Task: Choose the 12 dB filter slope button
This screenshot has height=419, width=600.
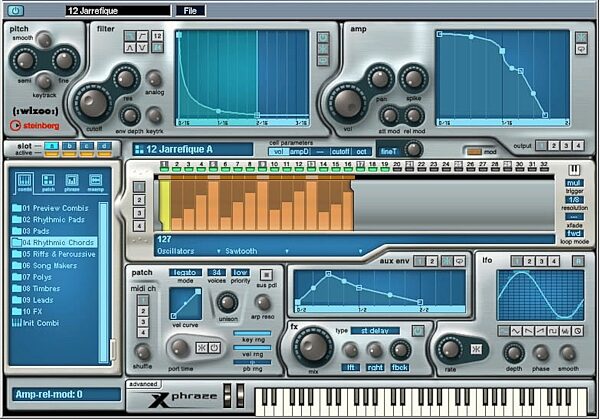Action: (x=157, y=36)
